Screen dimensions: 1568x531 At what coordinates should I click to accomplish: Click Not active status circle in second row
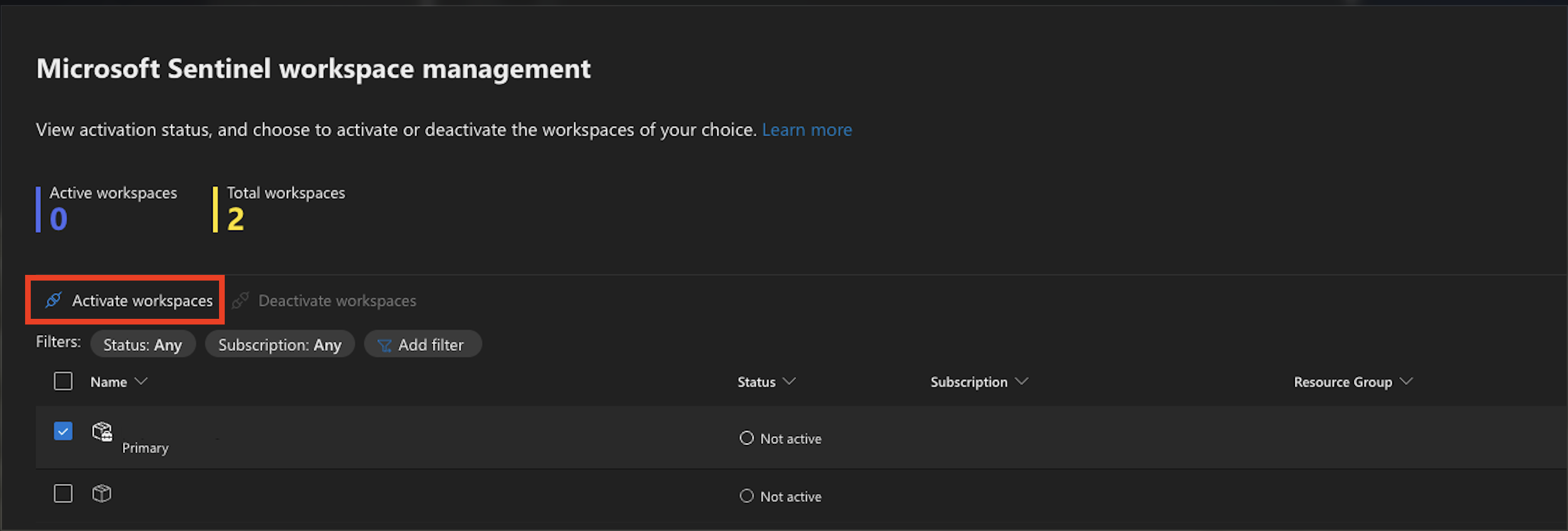(x=746, y=496)
